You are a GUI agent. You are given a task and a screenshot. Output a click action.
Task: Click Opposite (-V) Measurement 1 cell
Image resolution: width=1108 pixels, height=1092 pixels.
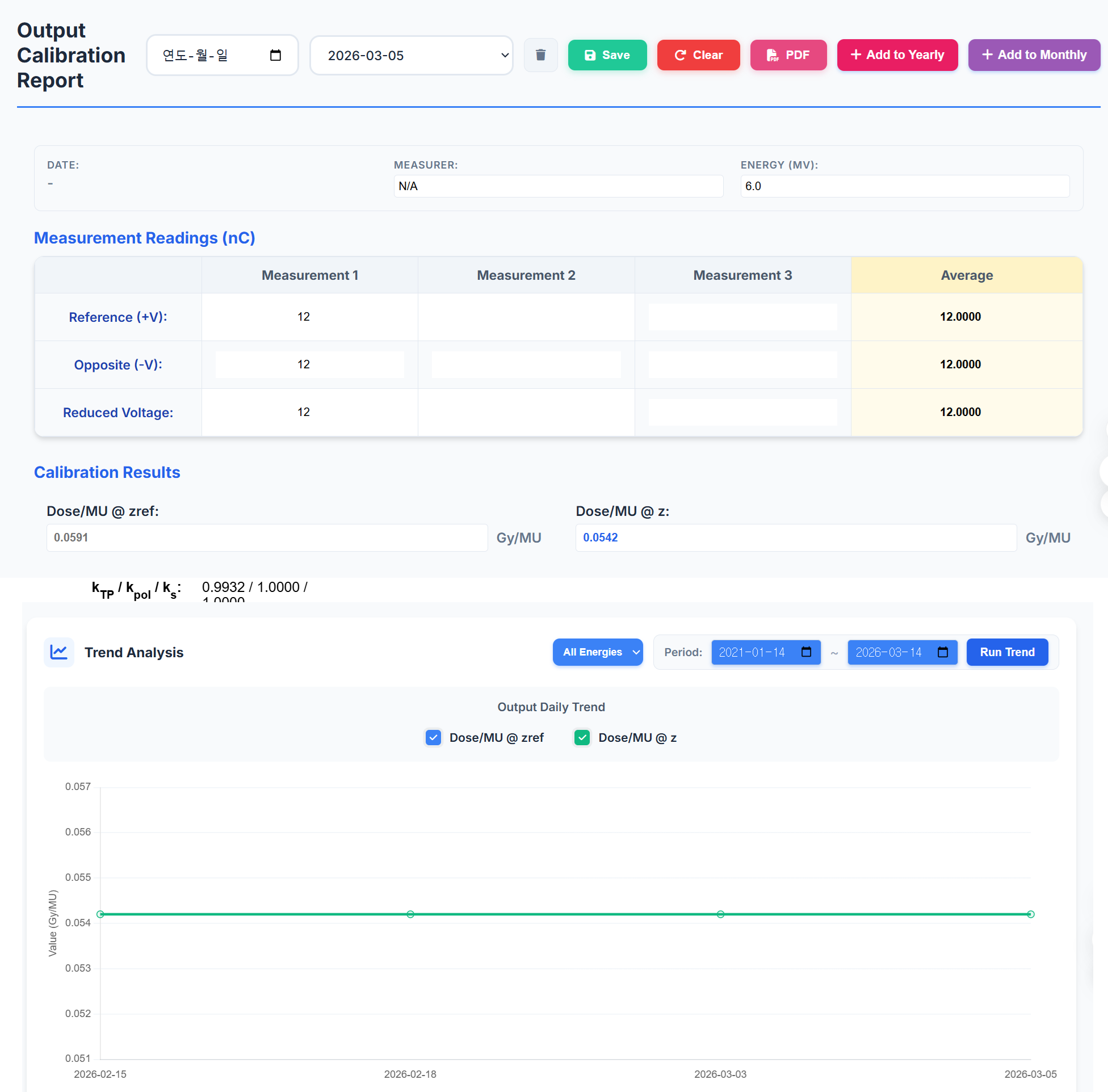coord(310,364)
